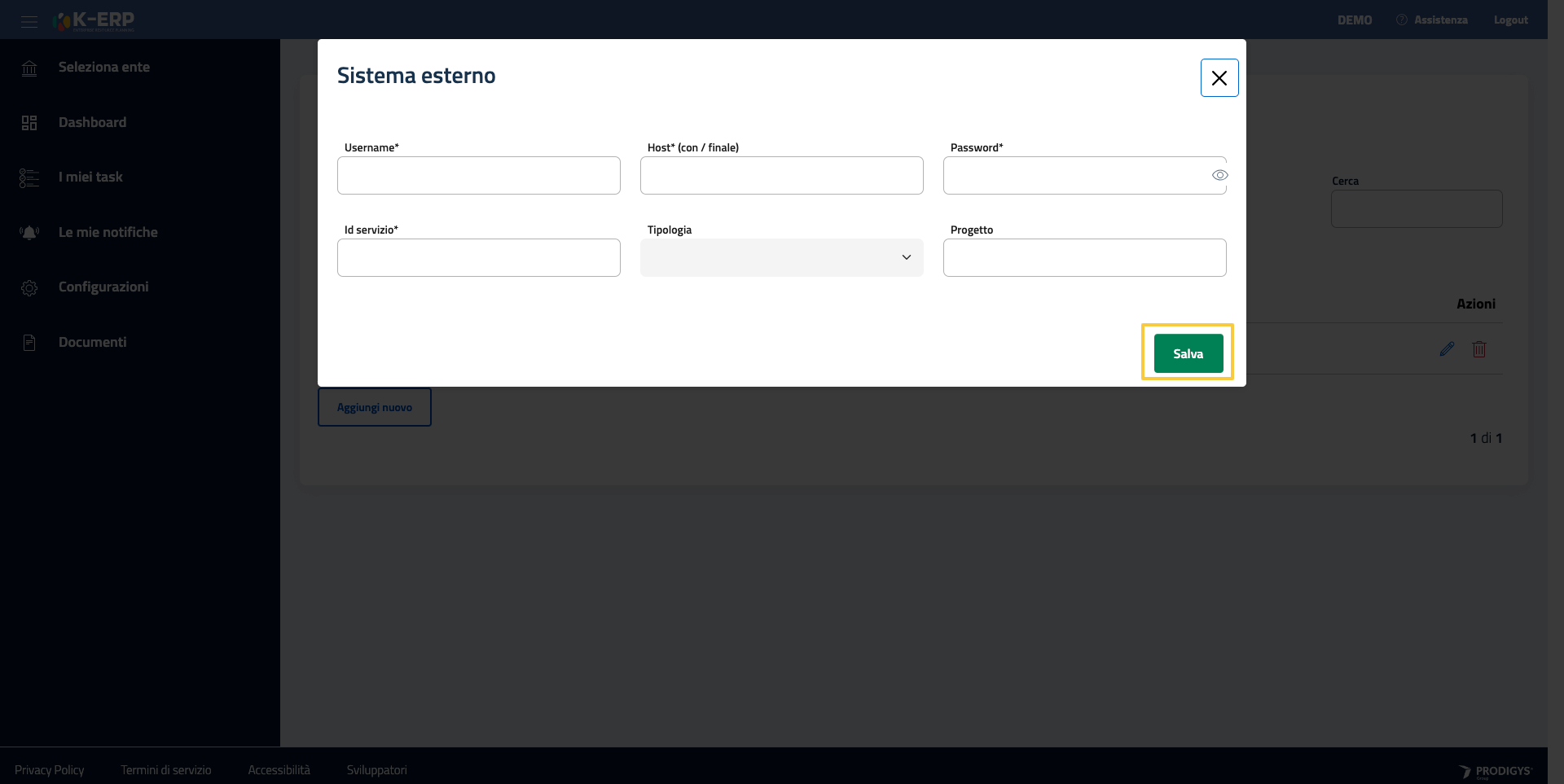Click the red trash delete icon
The width and height of the screenshot is (1564, 784).
(x=1479, y=349)
